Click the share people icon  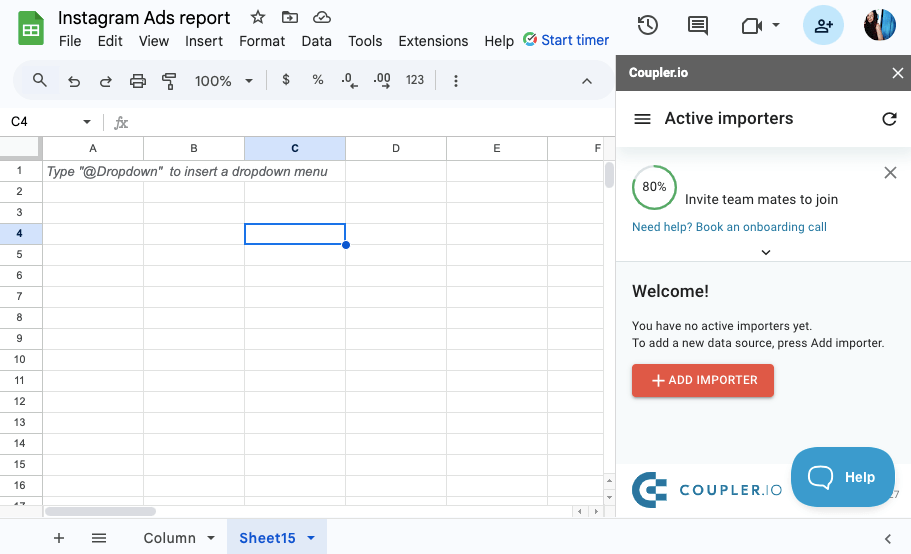[823, 25]
